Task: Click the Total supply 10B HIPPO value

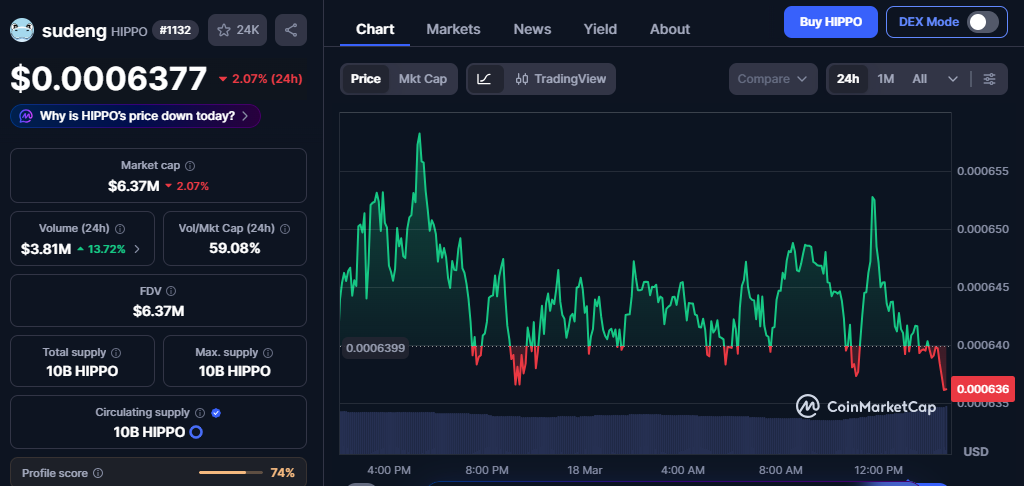Action: point(82,372)
